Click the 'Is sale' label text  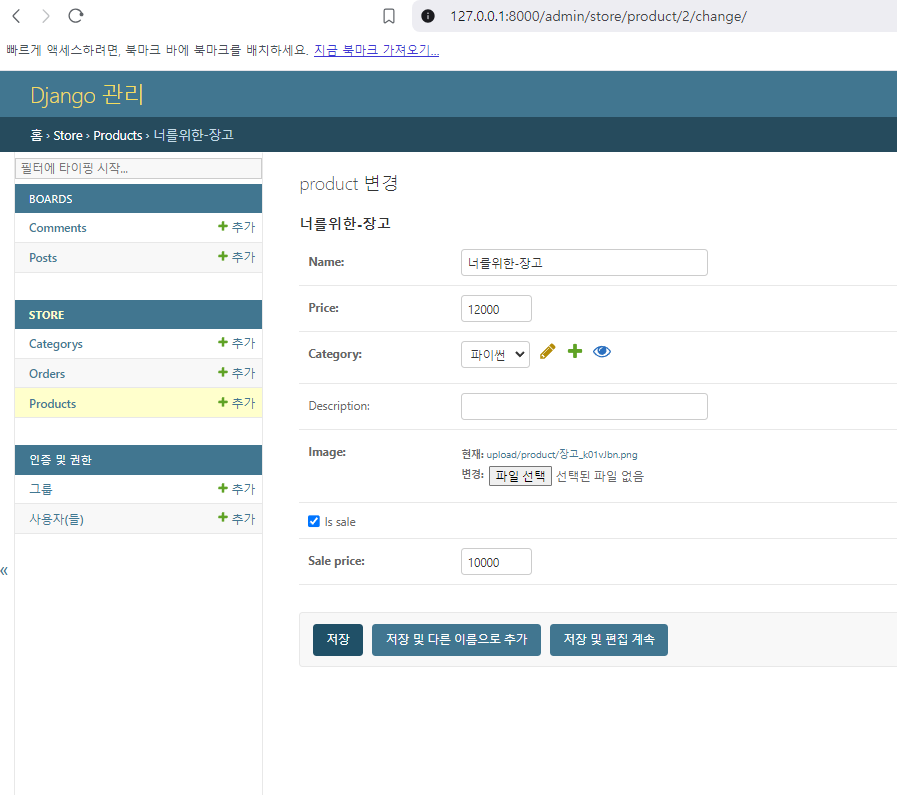coord(340,522)
